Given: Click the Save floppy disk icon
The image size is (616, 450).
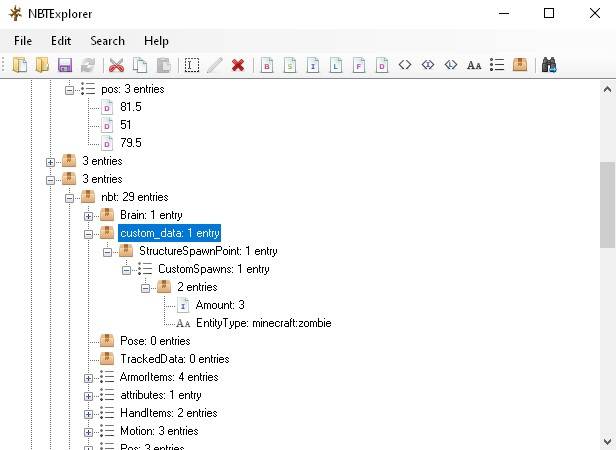Looking at the screenshot, I should coord(65,65).
